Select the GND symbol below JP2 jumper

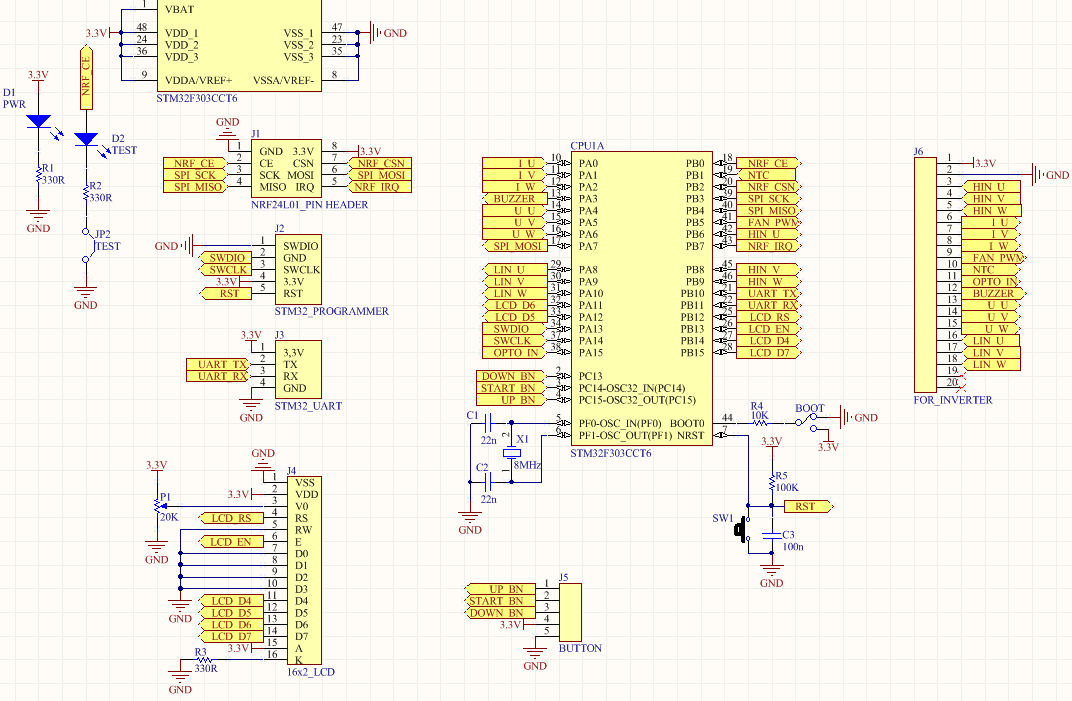pyautogui.click(x=85, y=295)
